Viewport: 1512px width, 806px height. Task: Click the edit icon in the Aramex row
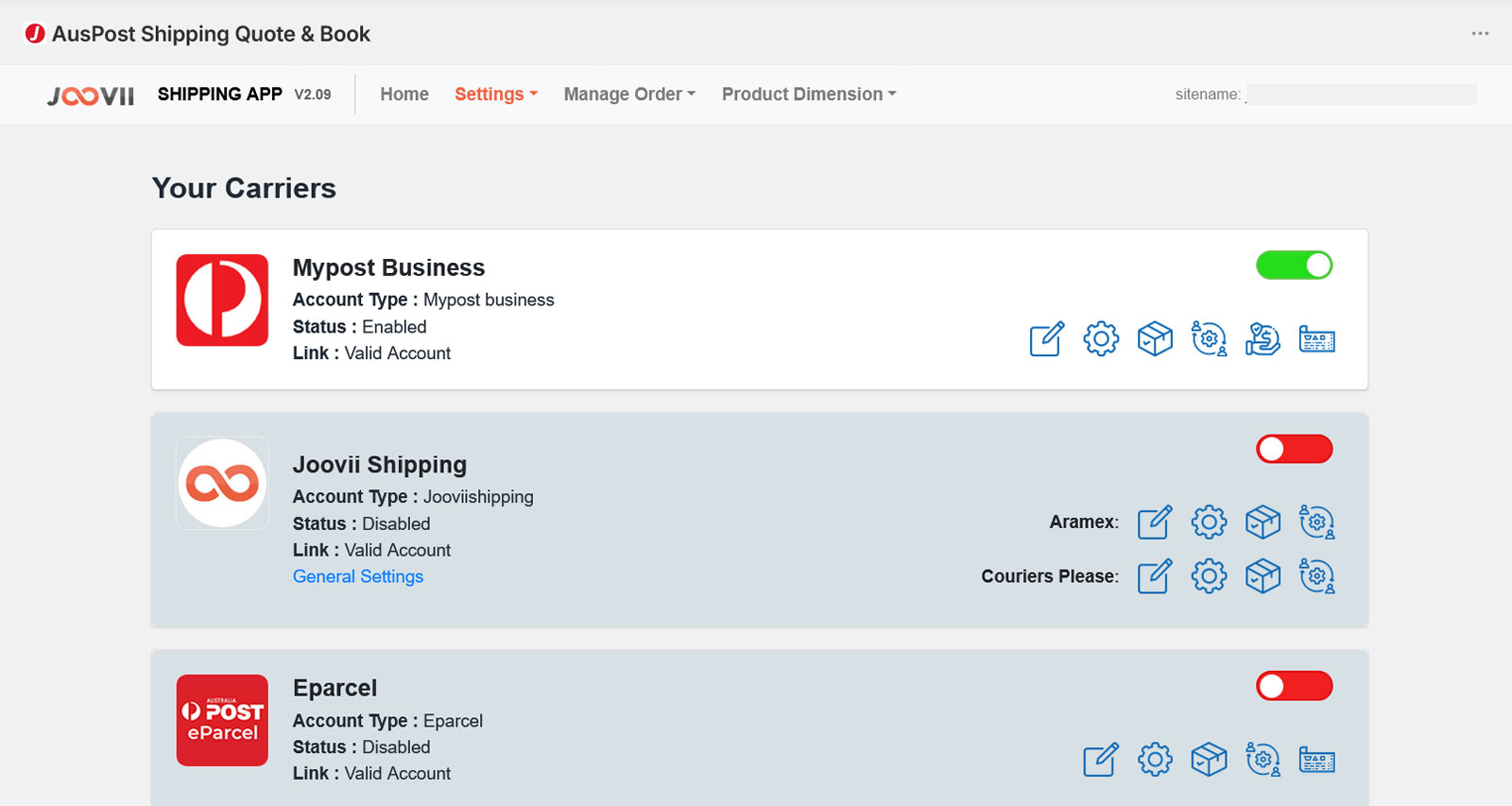click(x=1154, y=522)
